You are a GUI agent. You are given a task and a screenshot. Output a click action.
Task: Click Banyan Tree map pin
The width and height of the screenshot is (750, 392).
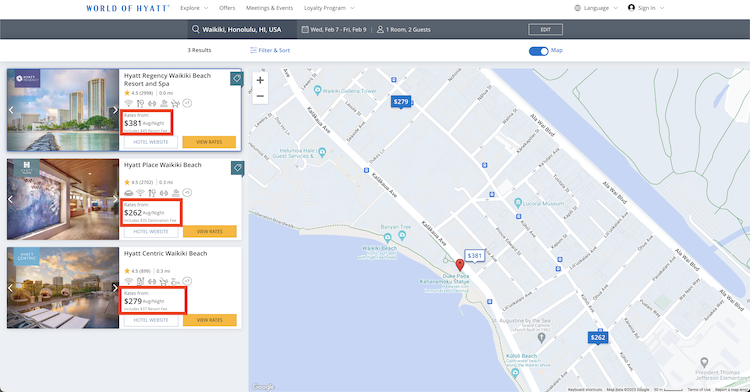[402, 235]
